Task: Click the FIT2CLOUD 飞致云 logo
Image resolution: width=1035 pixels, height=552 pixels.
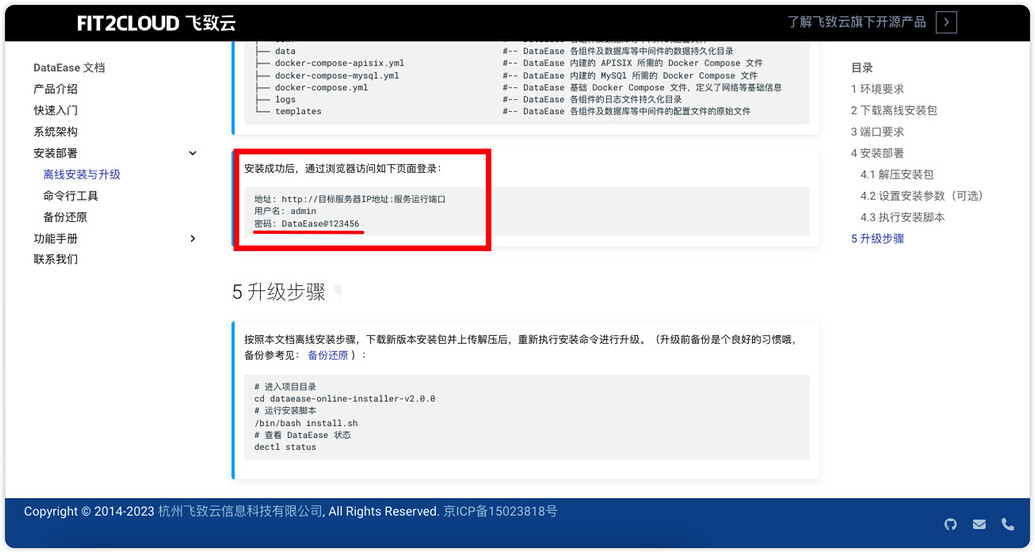Action: 156,23
